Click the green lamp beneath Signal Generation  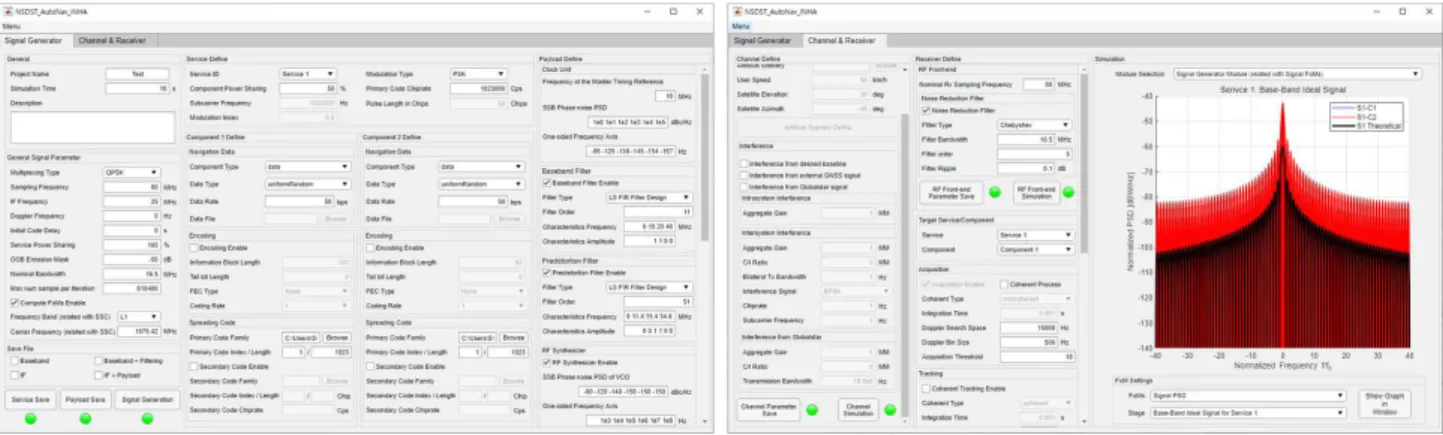pos(145,418)
